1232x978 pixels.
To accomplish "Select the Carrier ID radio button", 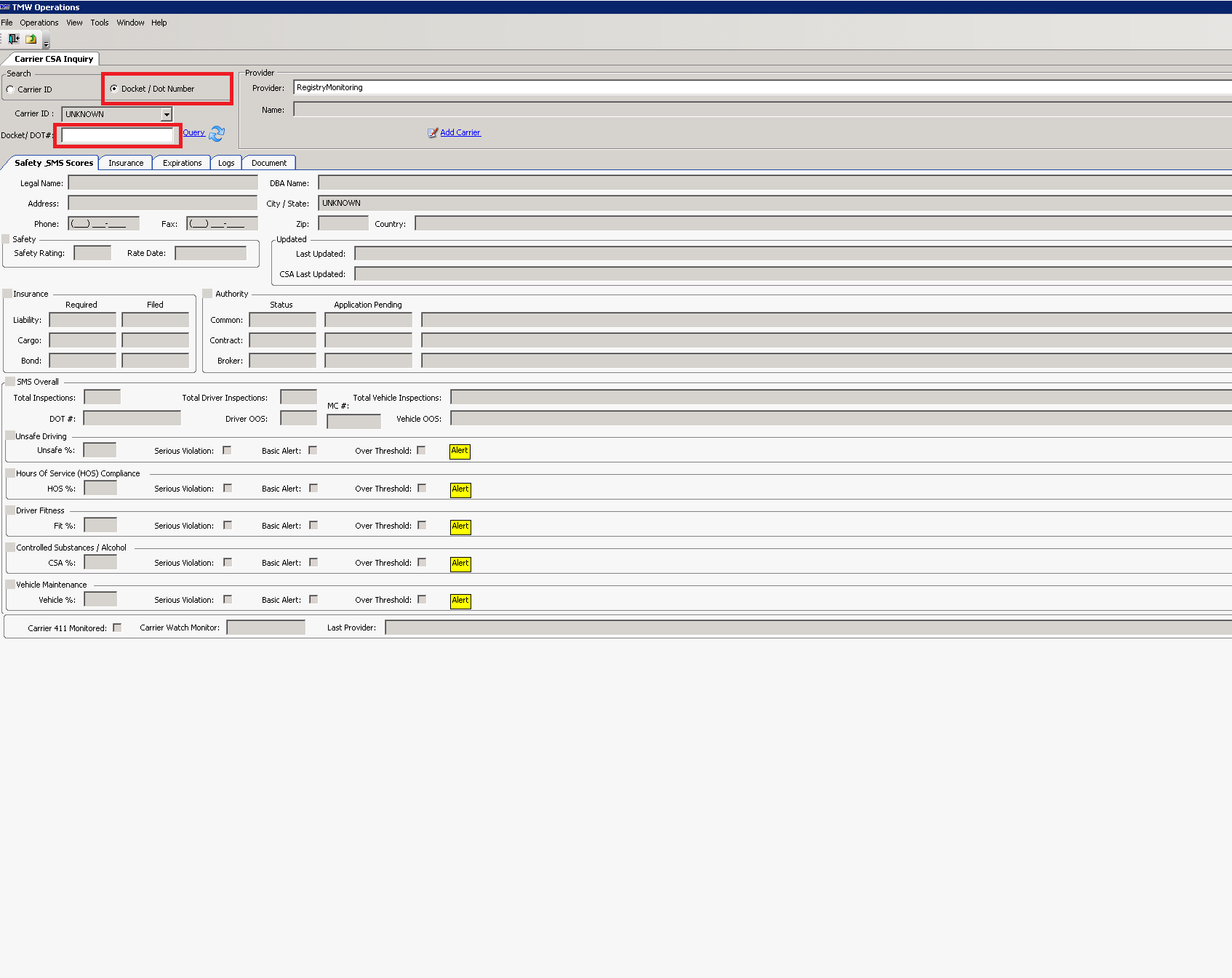I will [x=10, y=88].
